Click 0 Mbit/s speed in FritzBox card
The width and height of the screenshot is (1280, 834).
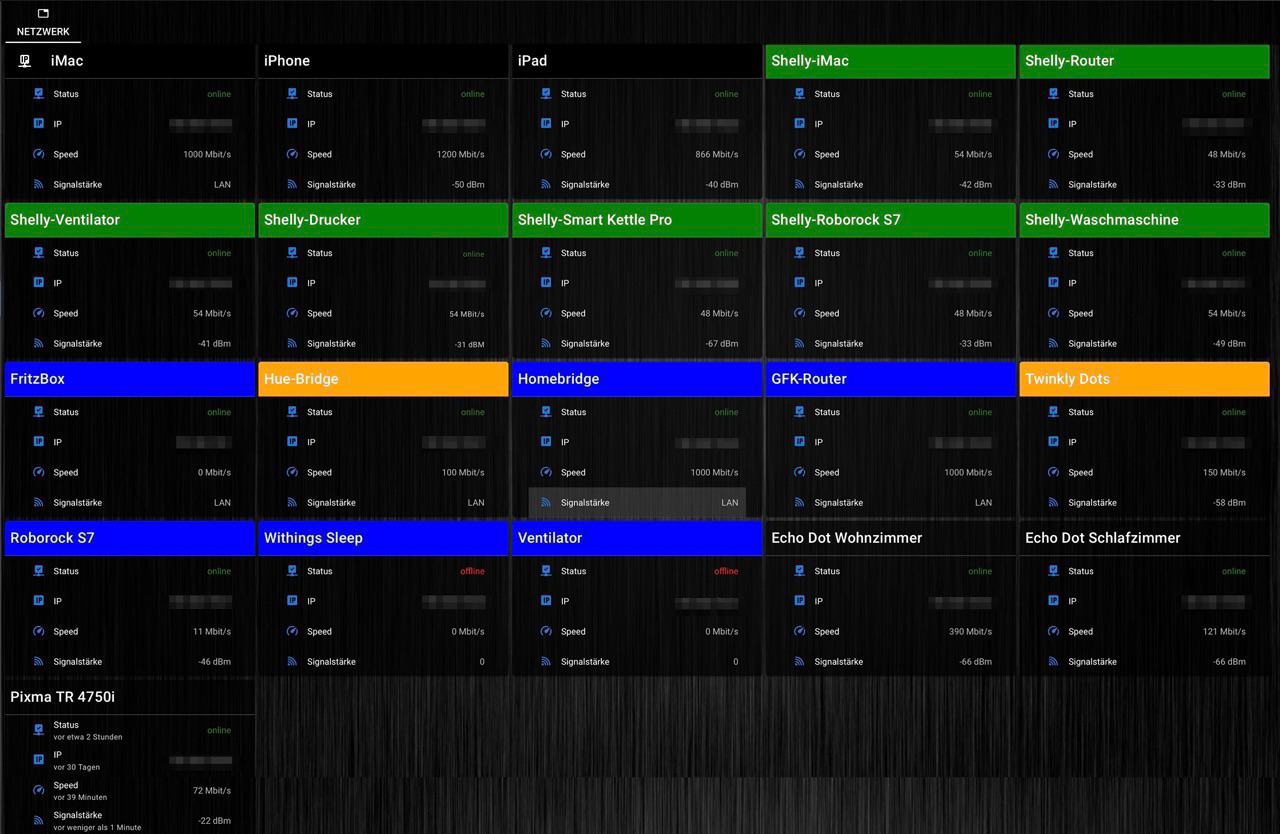(x=214, y=472)
